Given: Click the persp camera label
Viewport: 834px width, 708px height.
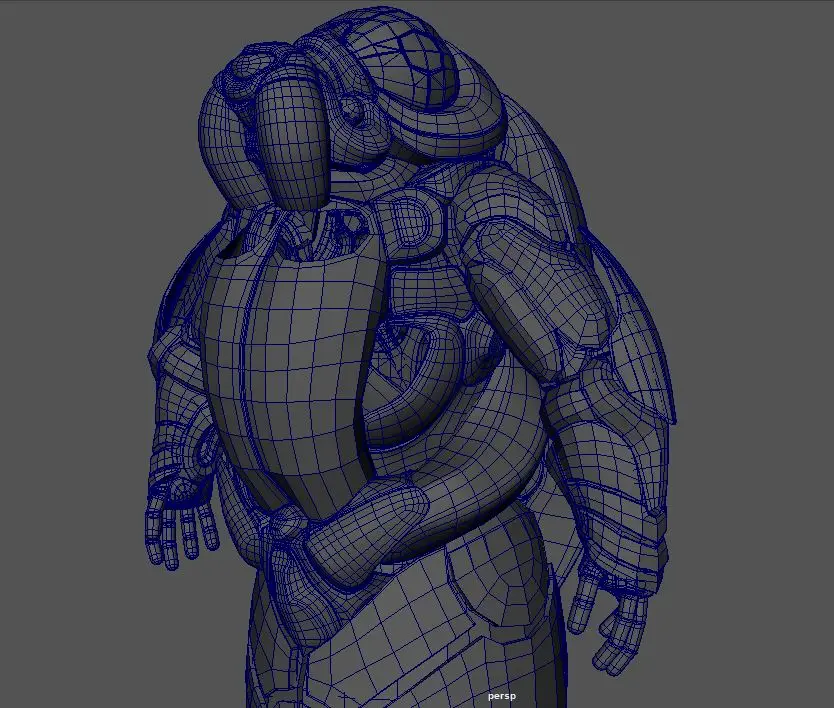Looking at the screenshot, I should click(502, 696).
